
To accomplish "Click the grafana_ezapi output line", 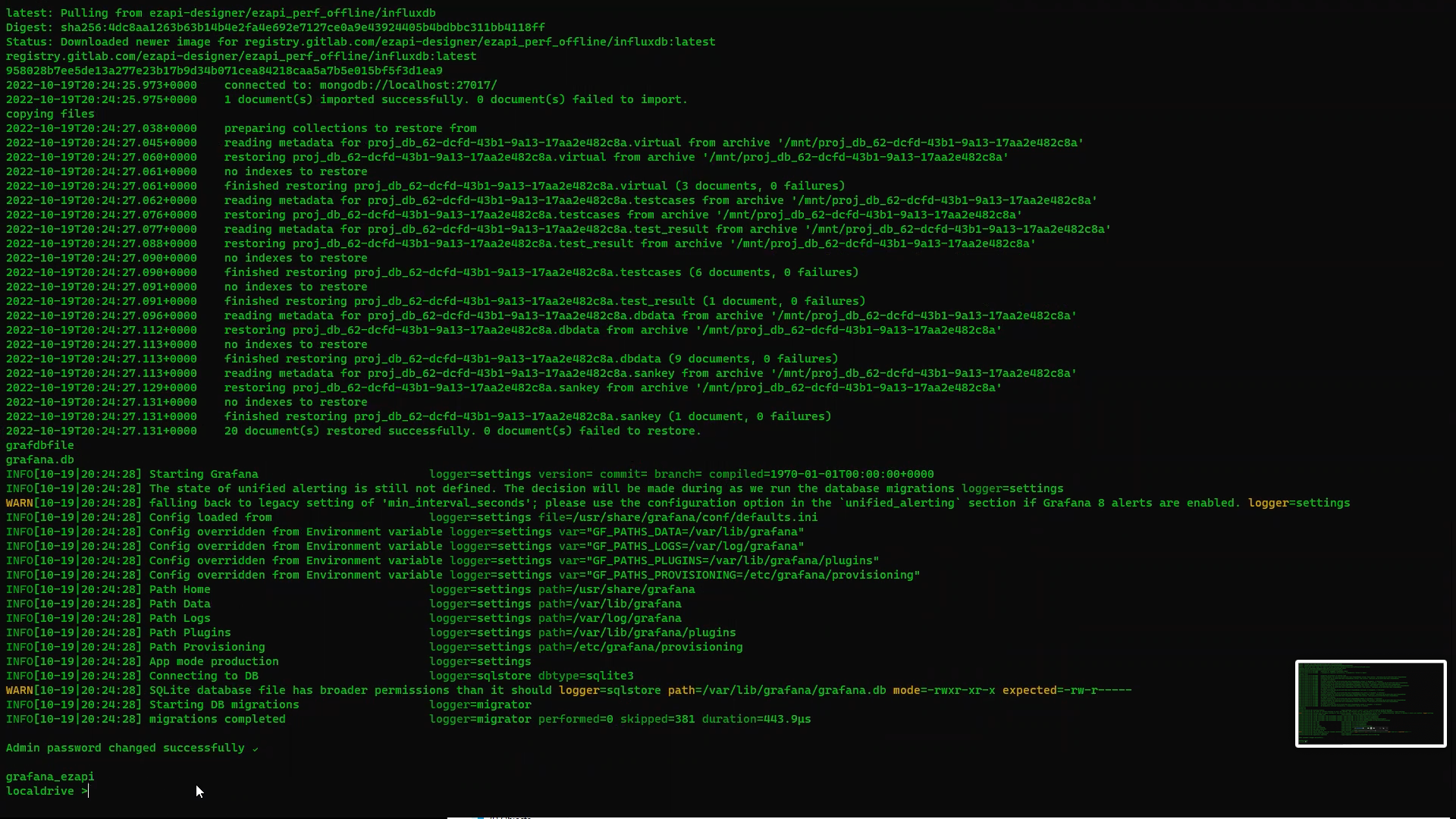I will 50,777.
